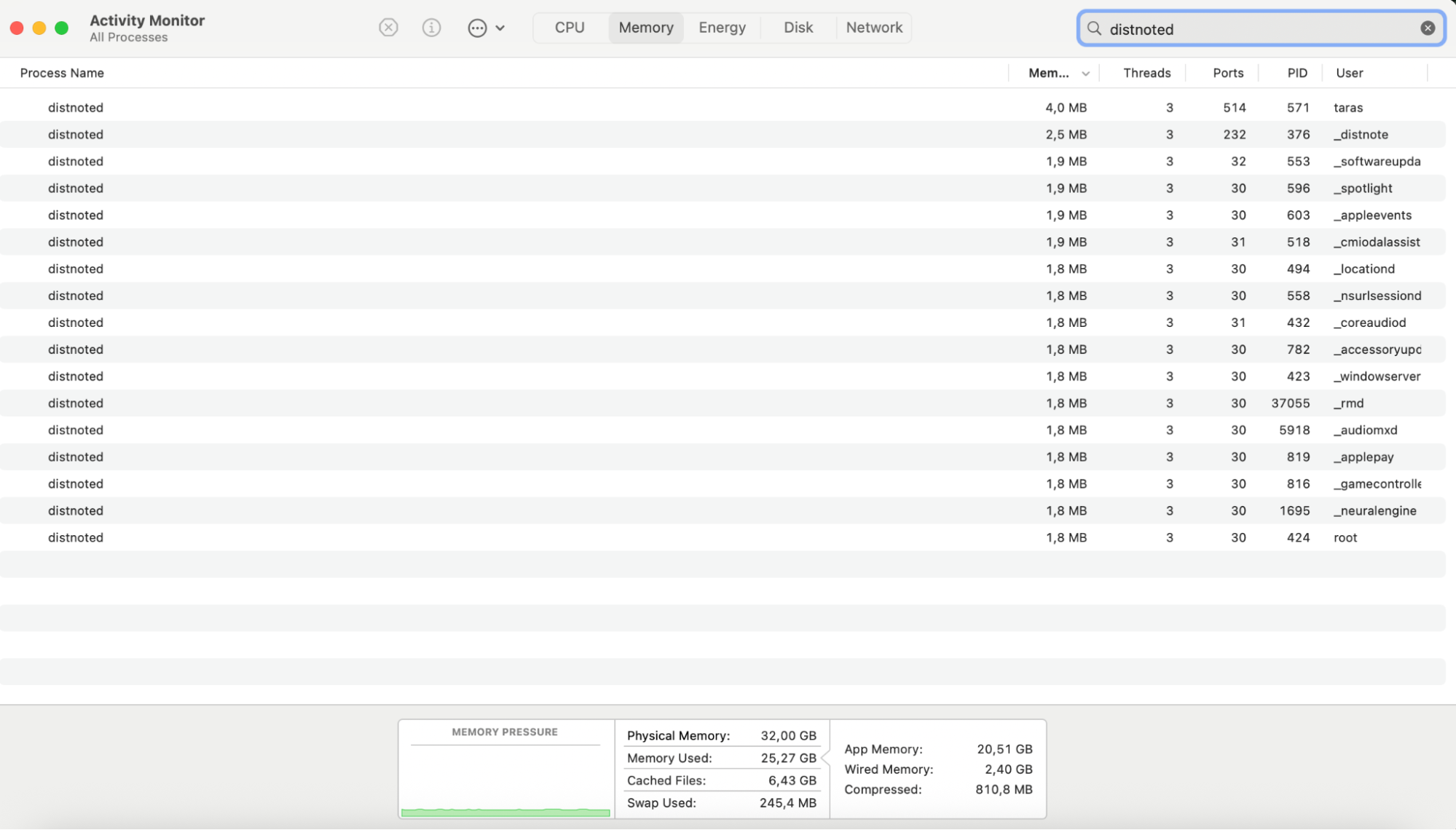
Task: Click the stop process (X) icon
Action: tap(388, 27)
